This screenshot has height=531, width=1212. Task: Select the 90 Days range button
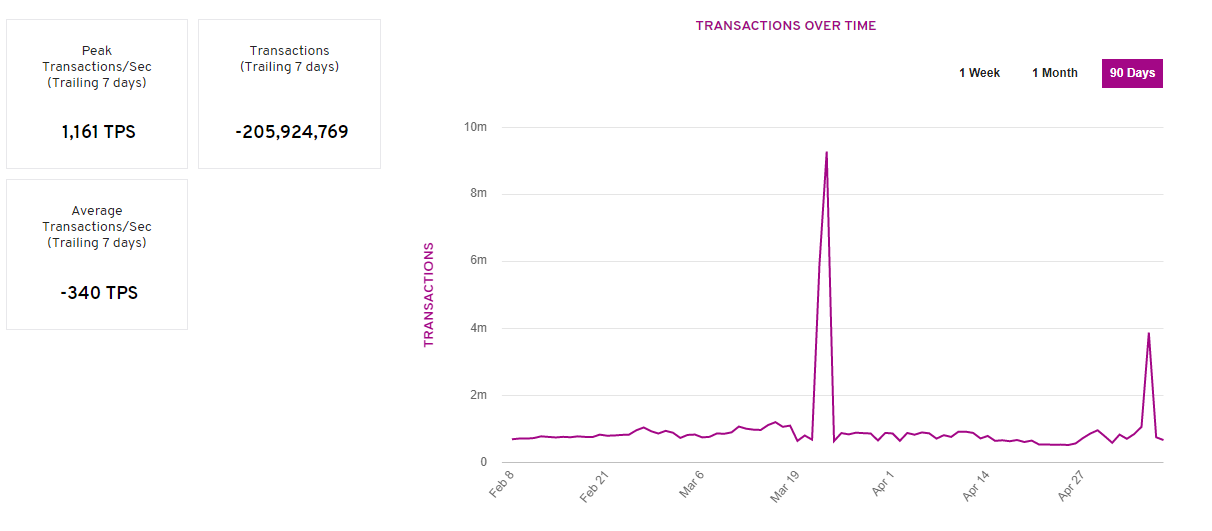(1132, 73)
